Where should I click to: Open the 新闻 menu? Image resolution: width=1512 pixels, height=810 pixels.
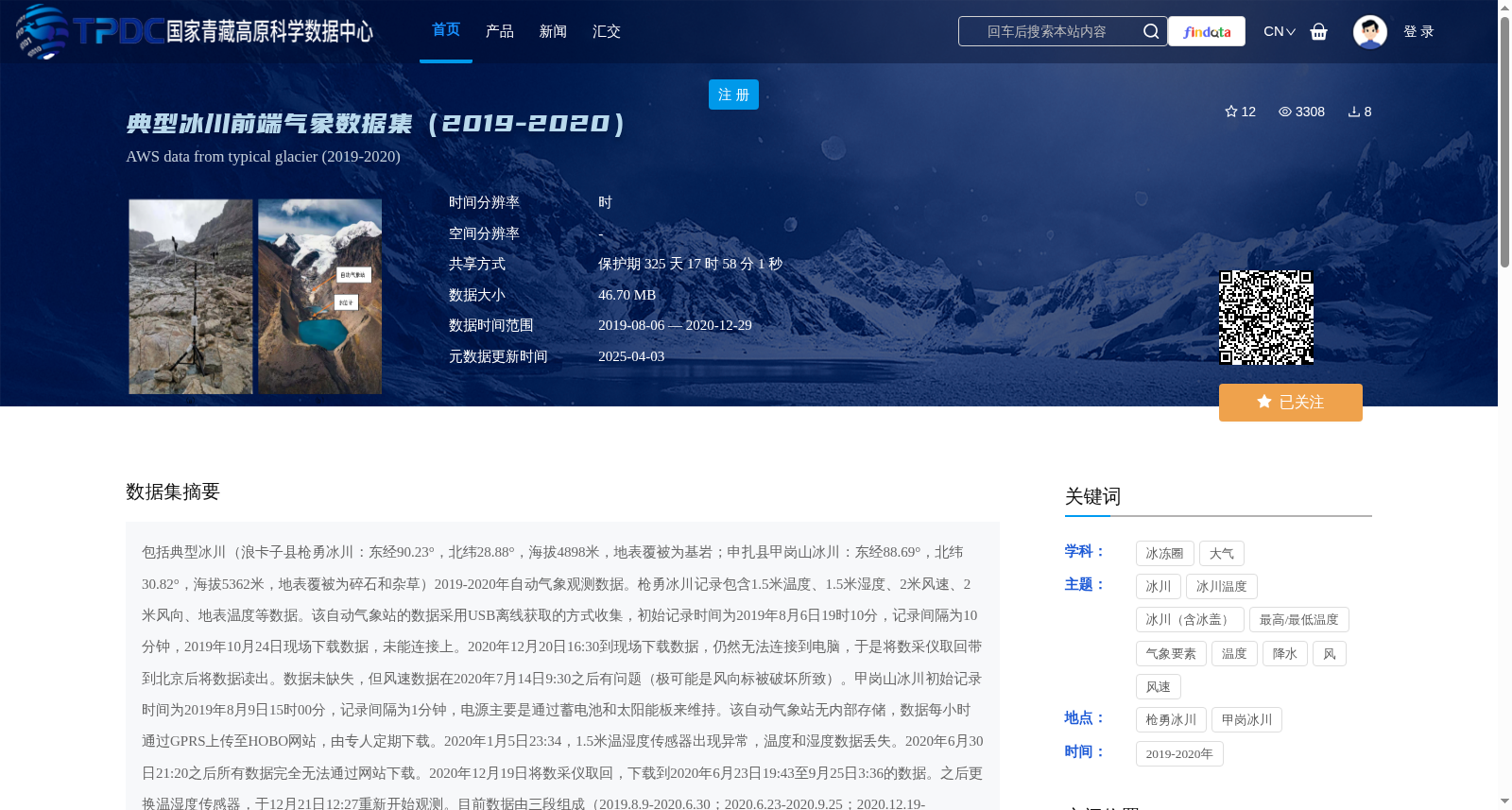tap(553, 31)
